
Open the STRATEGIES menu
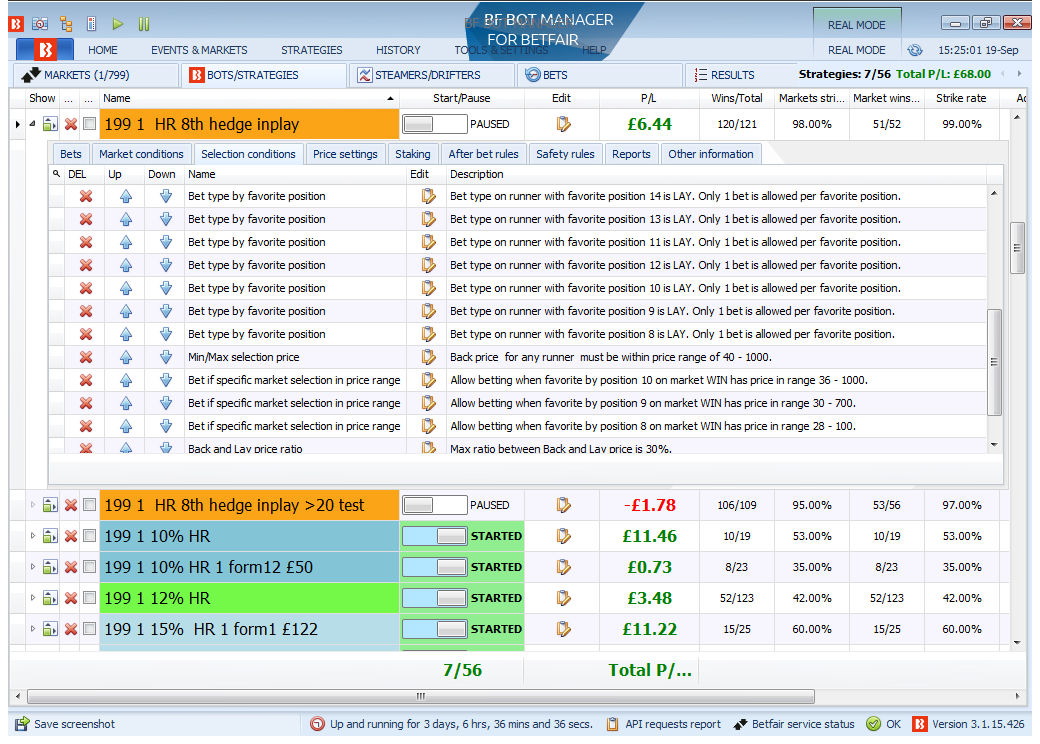(312, 50)
